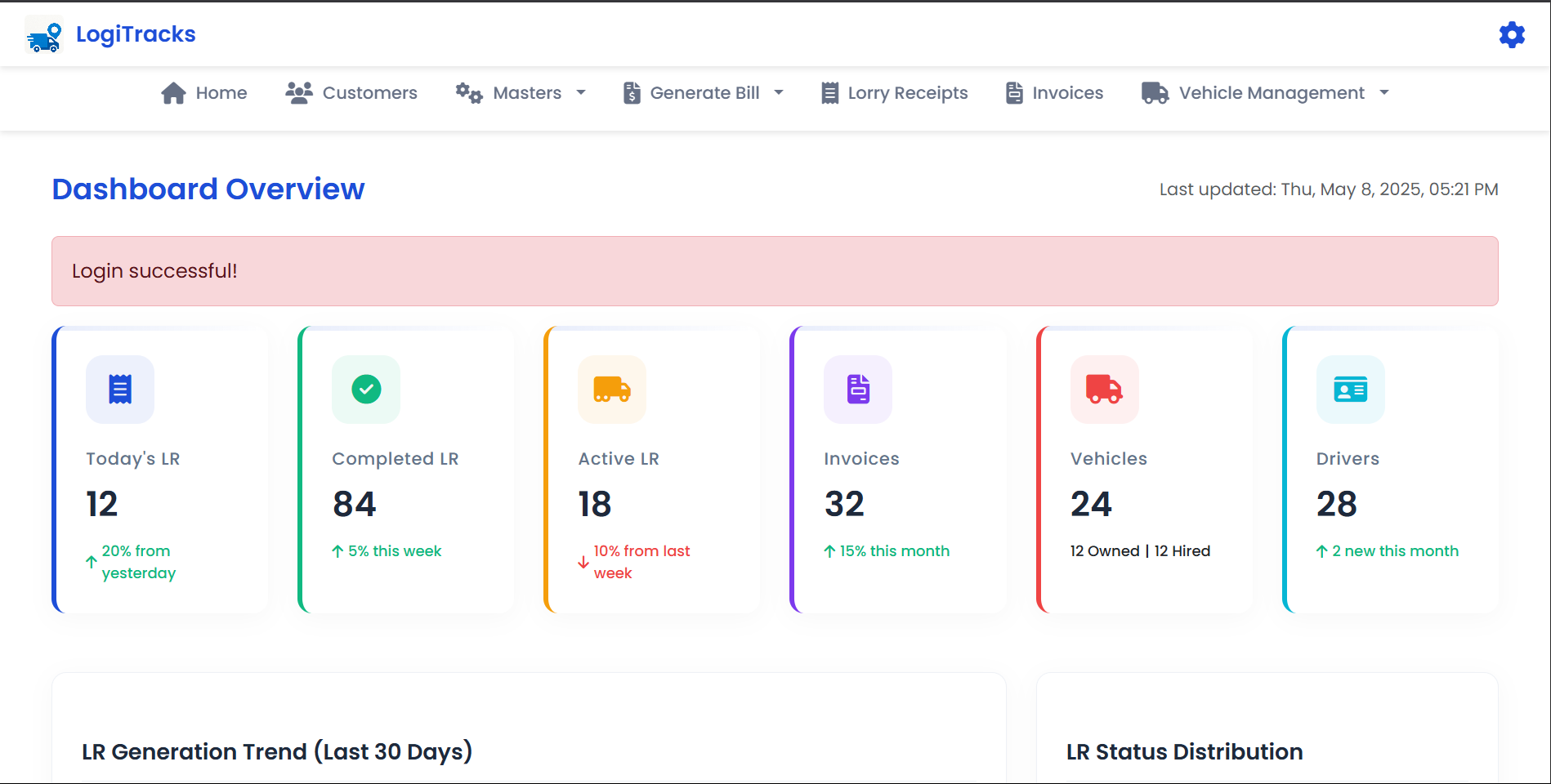Click the Today's LR receipt card icon

click(120, 390)
